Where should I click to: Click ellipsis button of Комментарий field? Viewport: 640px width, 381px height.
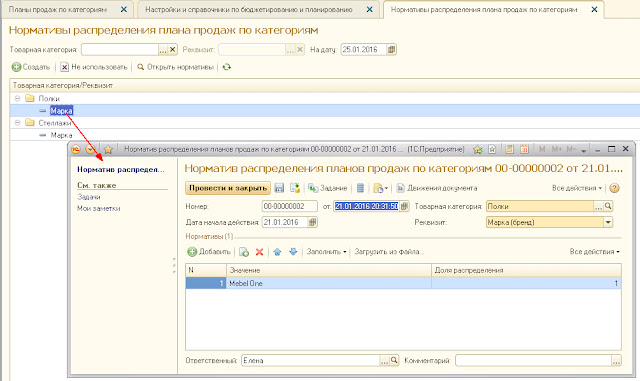click(x=616, y=361)
